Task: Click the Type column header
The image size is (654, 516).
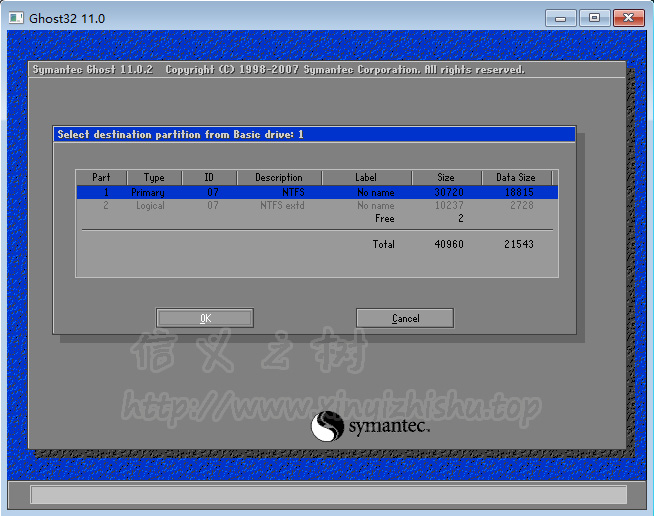Action: tap(154, 178)
